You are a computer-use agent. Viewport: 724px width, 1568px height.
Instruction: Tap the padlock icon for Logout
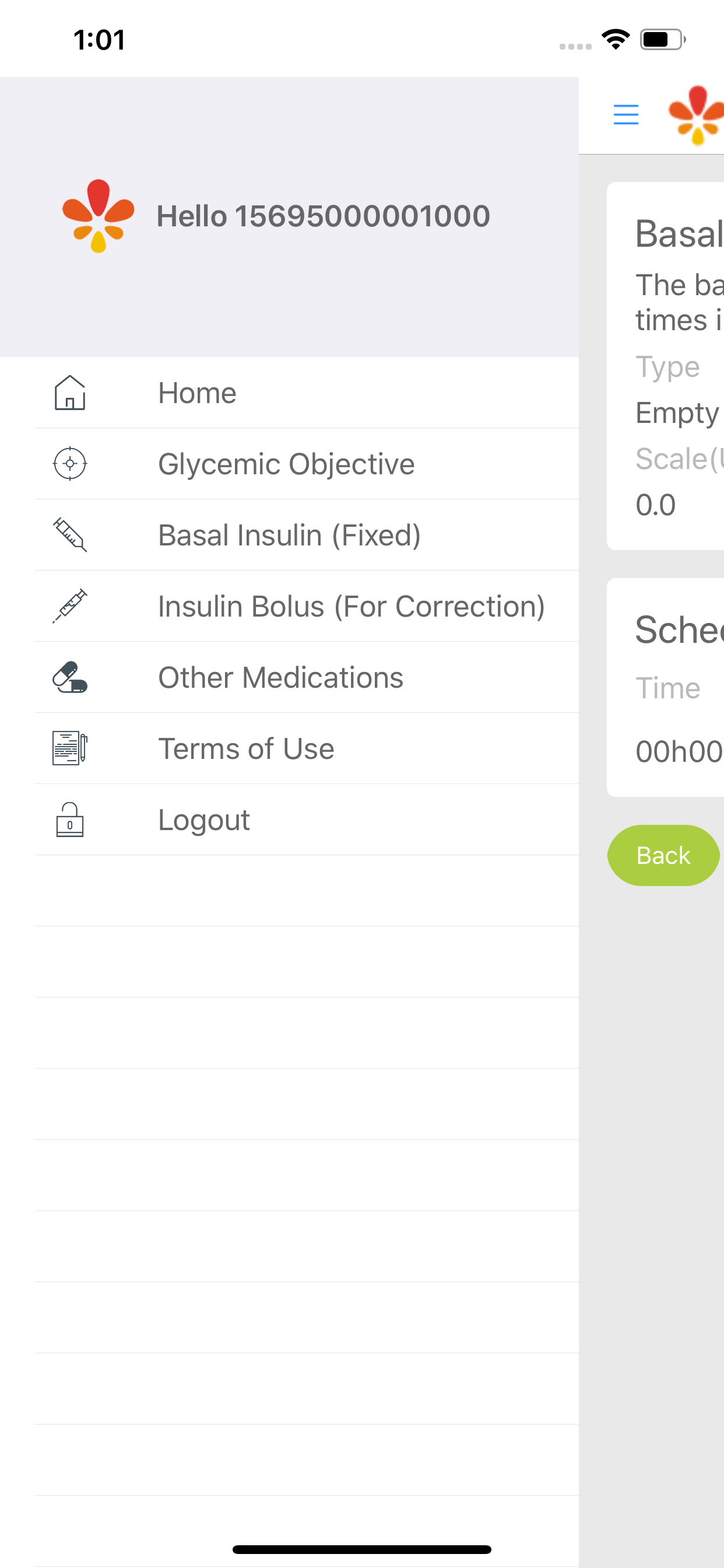[70, 820]
